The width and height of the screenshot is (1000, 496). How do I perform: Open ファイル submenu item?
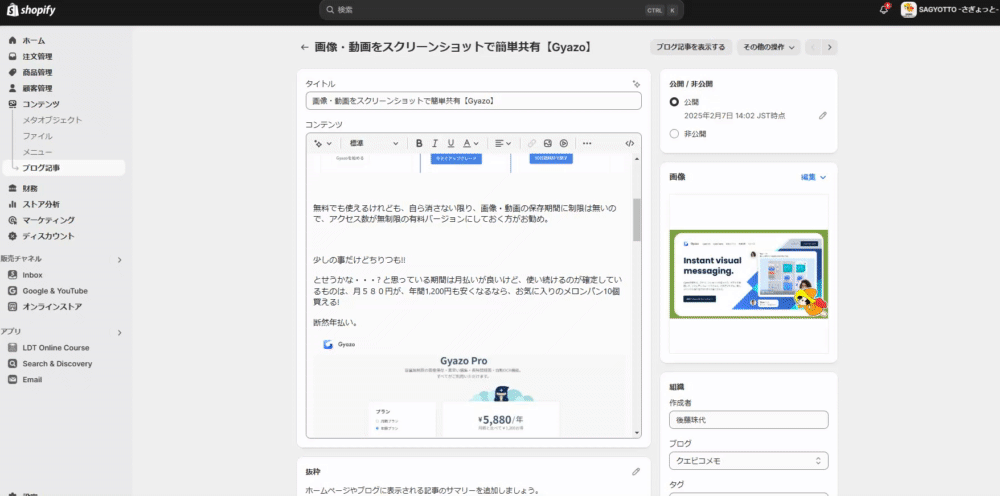[x=38, y=136]
